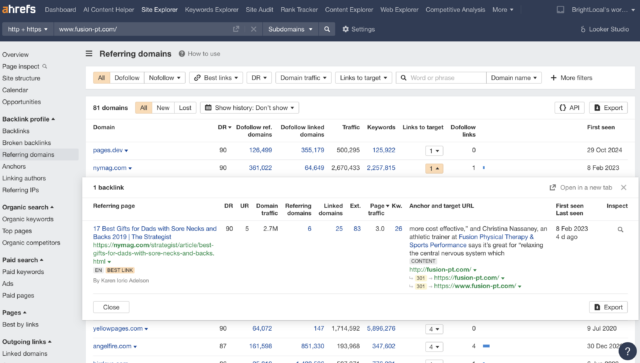Expand links to target for angelfire.com
Screen dimensions: 640x363
(x=434, y=347)
